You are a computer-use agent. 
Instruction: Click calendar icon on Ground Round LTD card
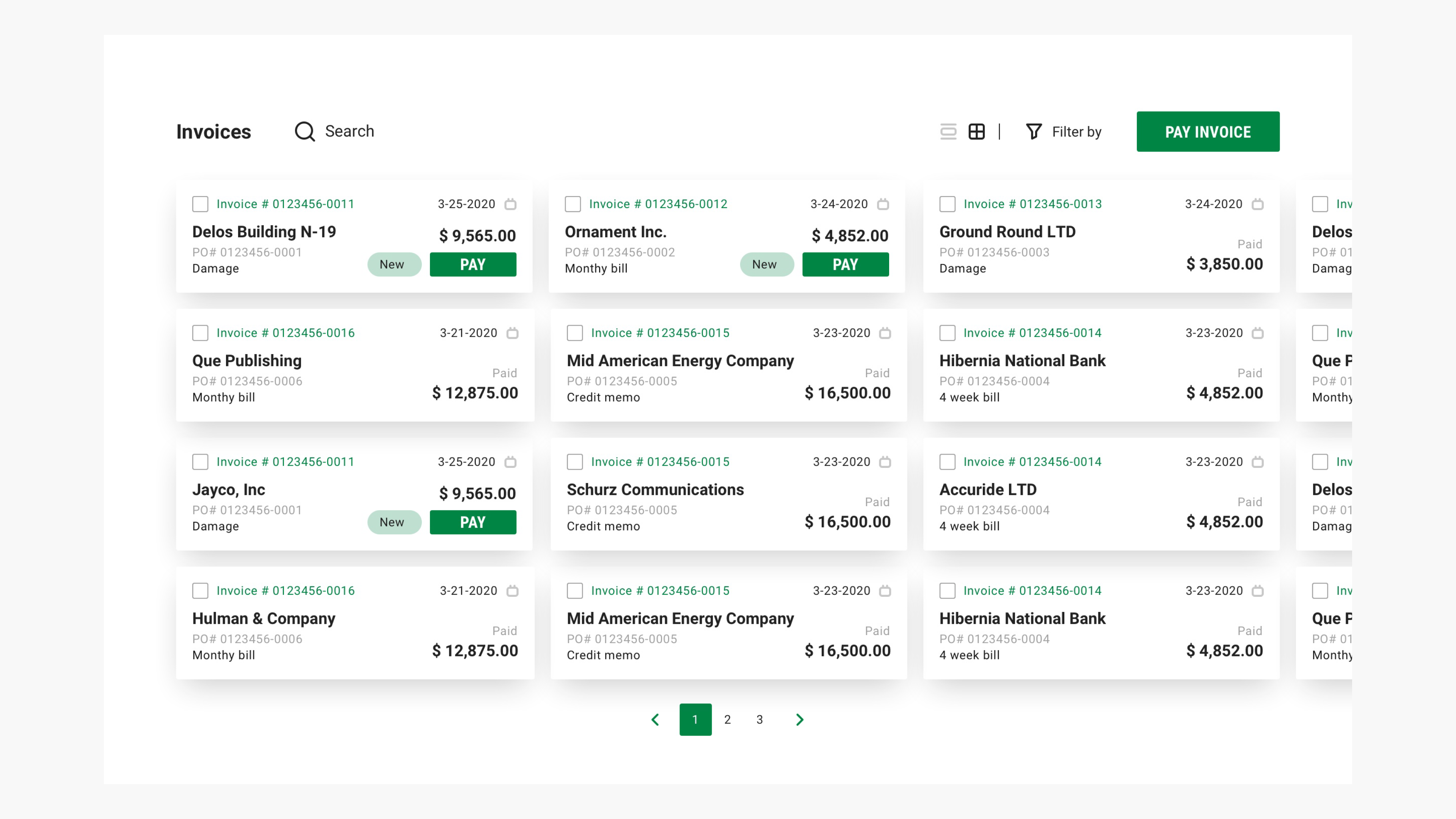(1257, 204)
